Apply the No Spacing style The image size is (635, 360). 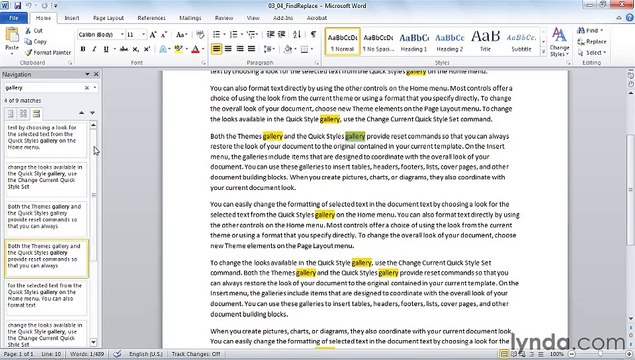point(378,42)
